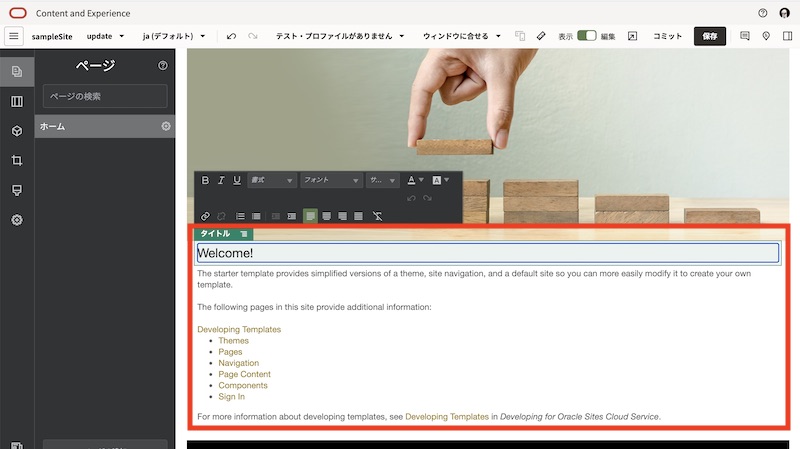800x449 pixels.
Task: Open the text color picker
Action: [x=413, y=181]
